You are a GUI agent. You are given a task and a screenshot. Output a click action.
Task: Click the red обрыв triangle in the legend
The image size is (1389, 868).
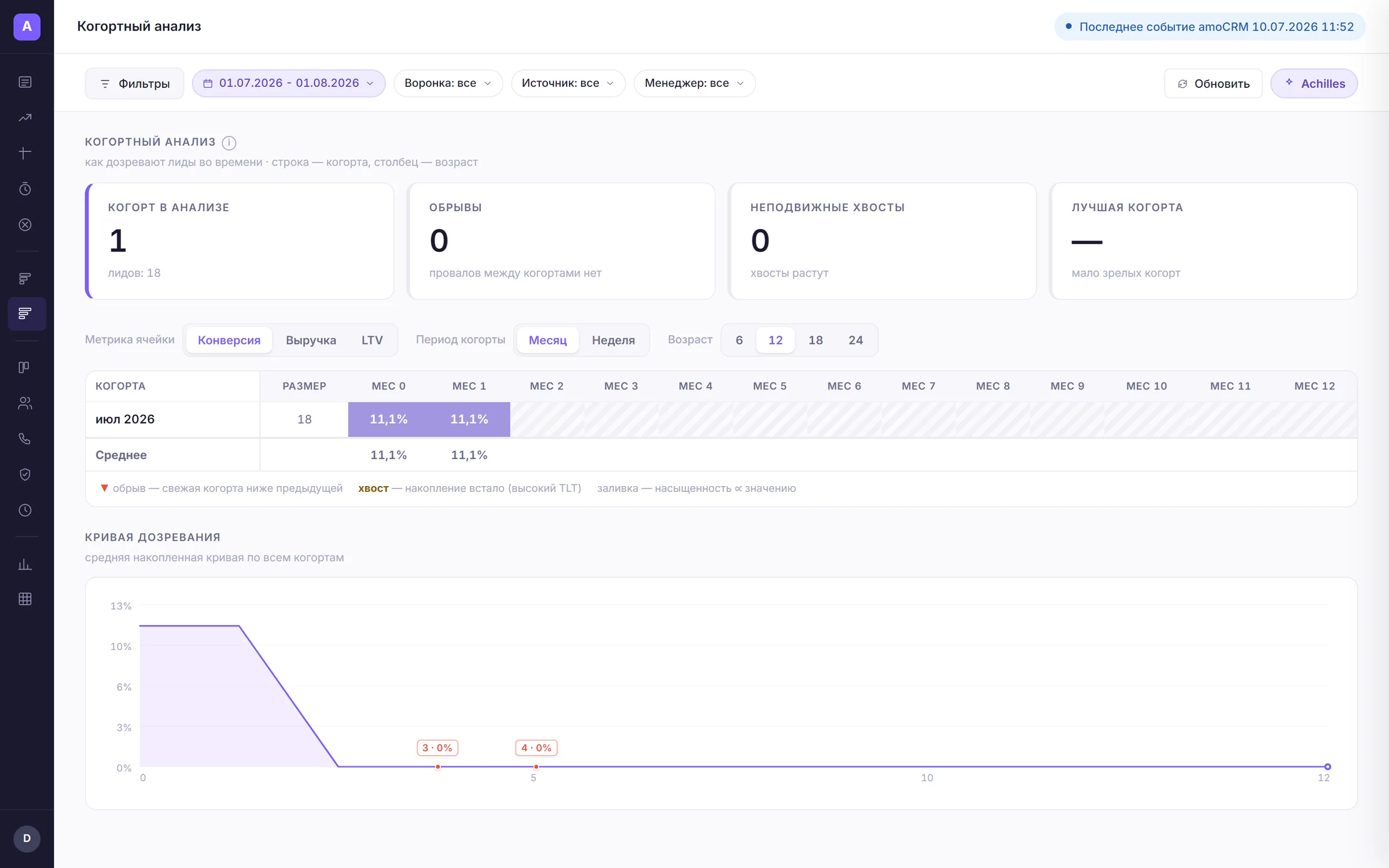click(x=104, y=488)
